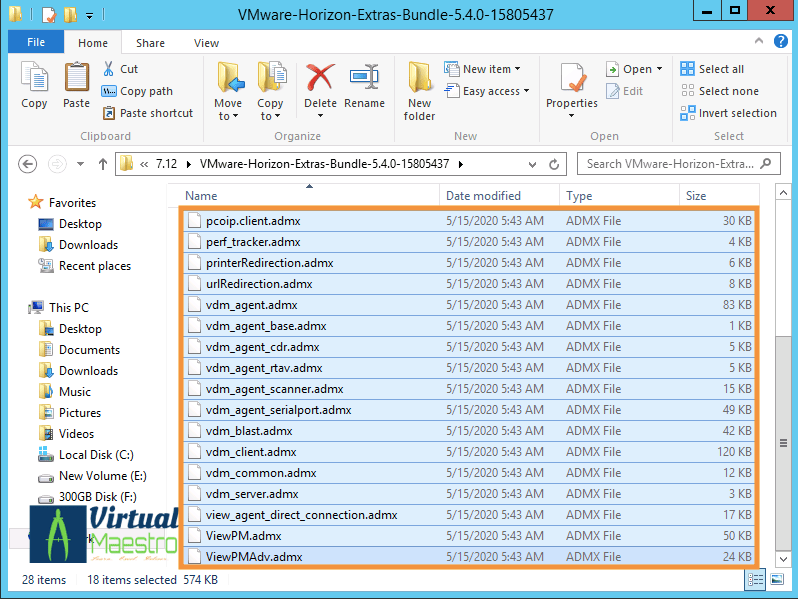Create a New folder from ribbon

pyautogui.click(x=419, y=90)
